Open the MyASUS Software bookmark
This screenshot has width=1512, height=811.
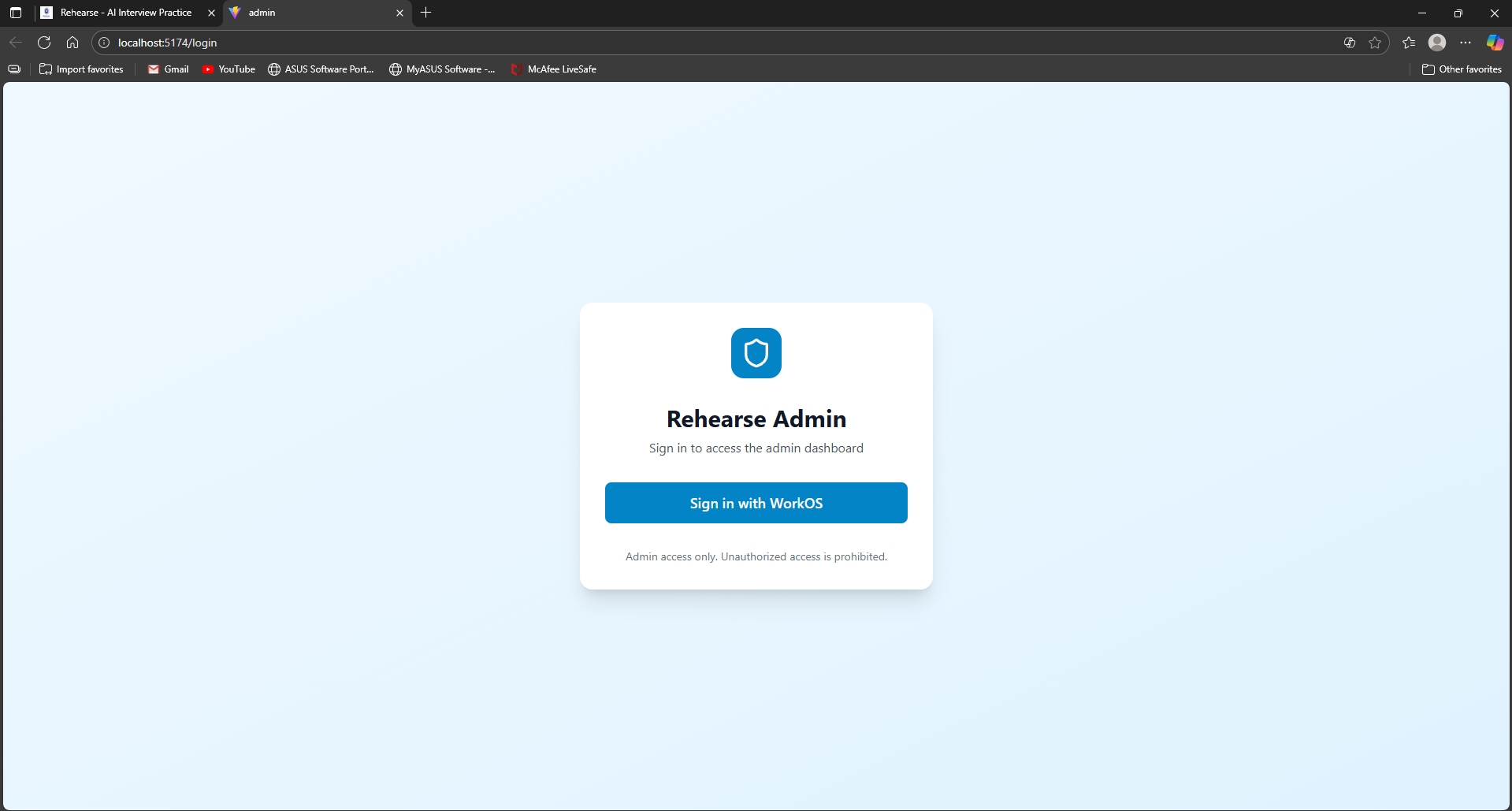442,69
